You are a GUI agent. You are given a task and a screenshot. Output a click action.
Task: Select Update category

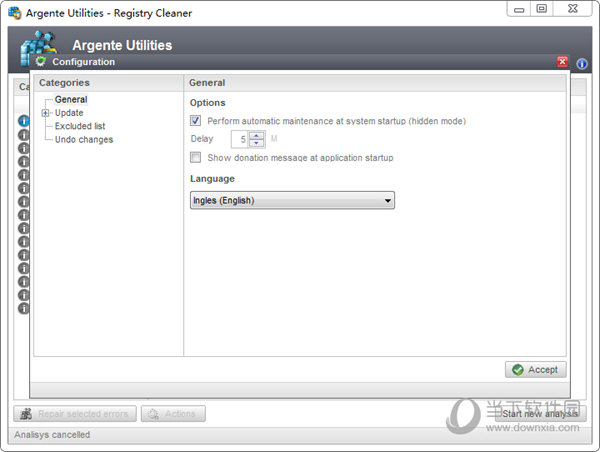coord(69,113)
